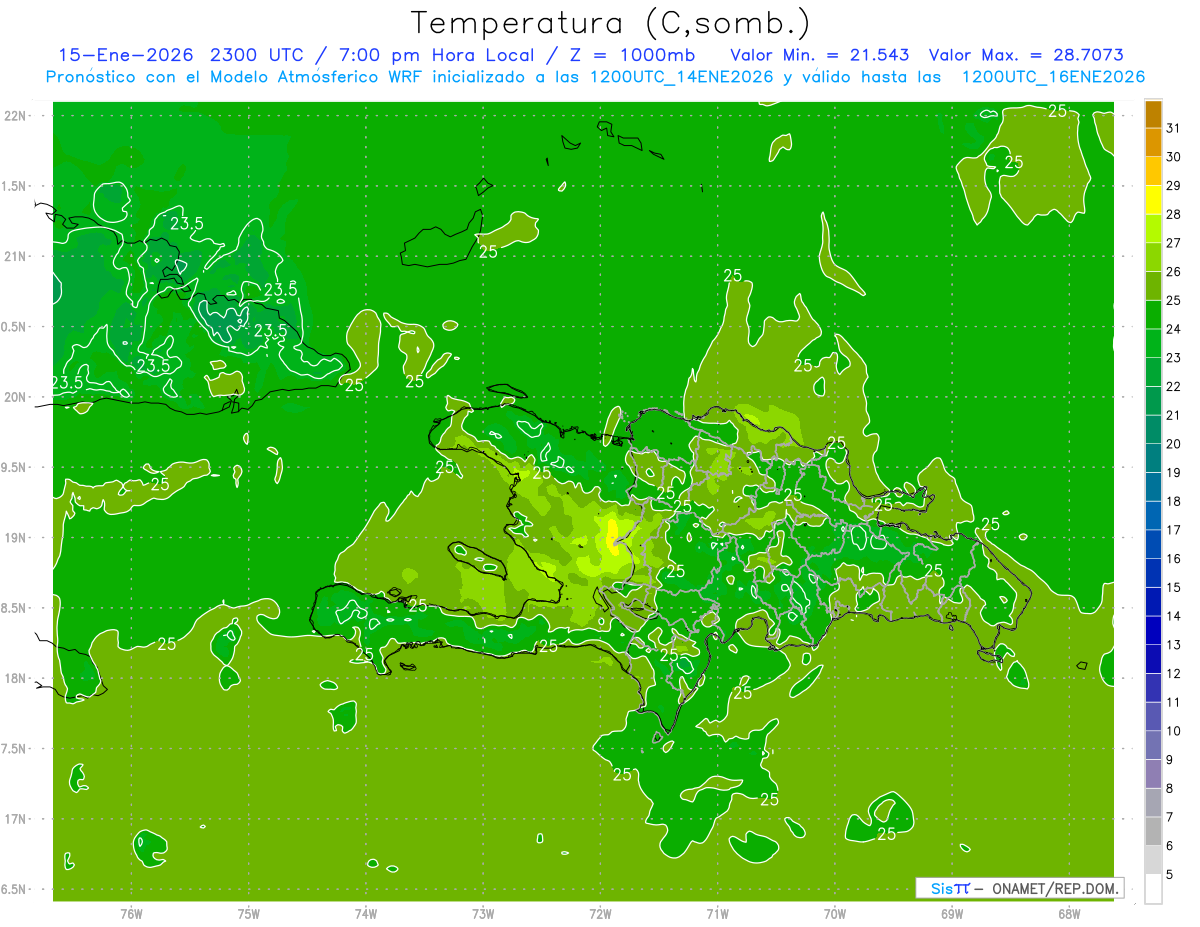Click the title "Temperatura (C,somb.)"
The image size is (1200, 927).
click(x=611, y=24)
